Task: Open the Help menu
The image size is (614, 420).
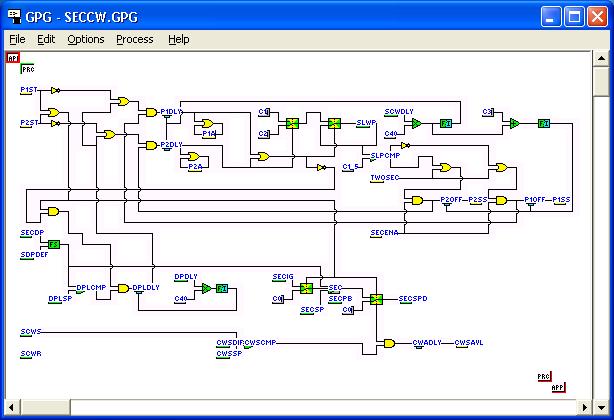Action: 178,39
